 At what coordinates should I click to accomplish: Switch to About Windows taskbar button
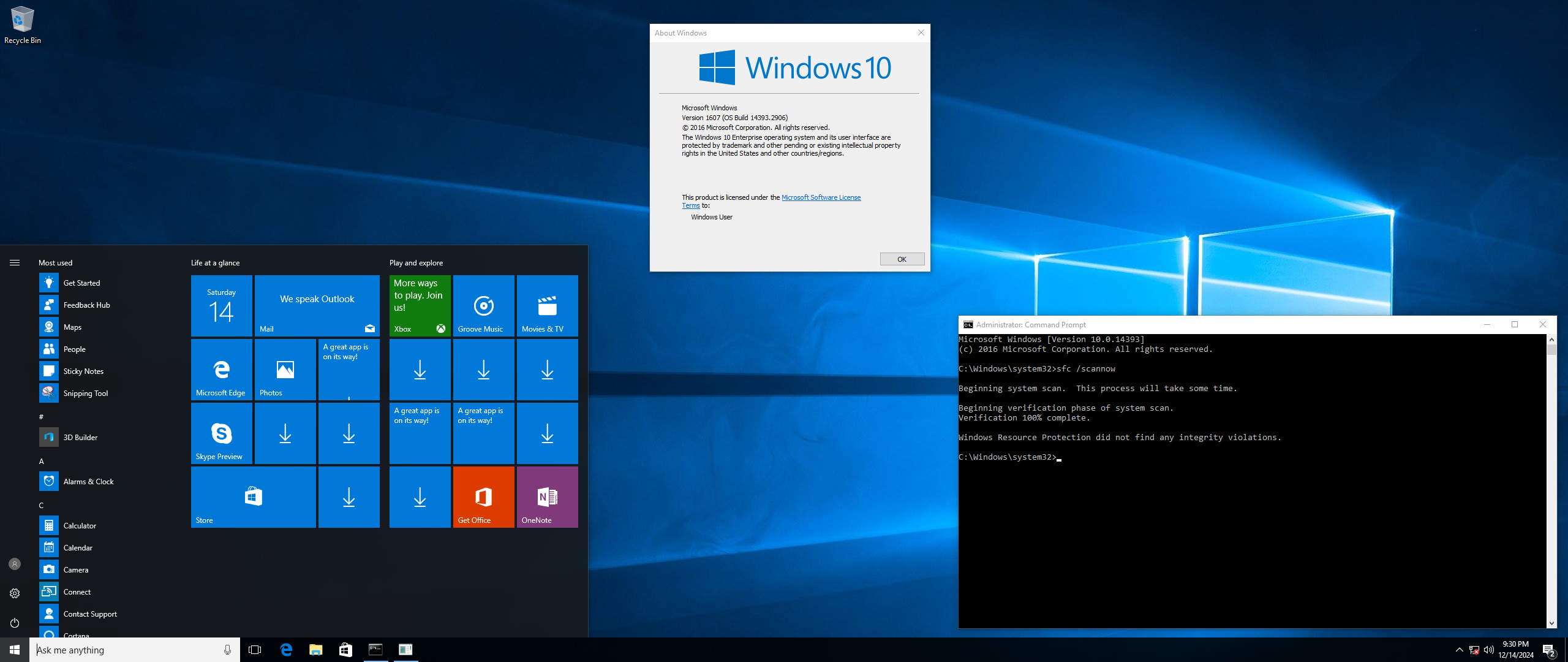coord(405,650)
